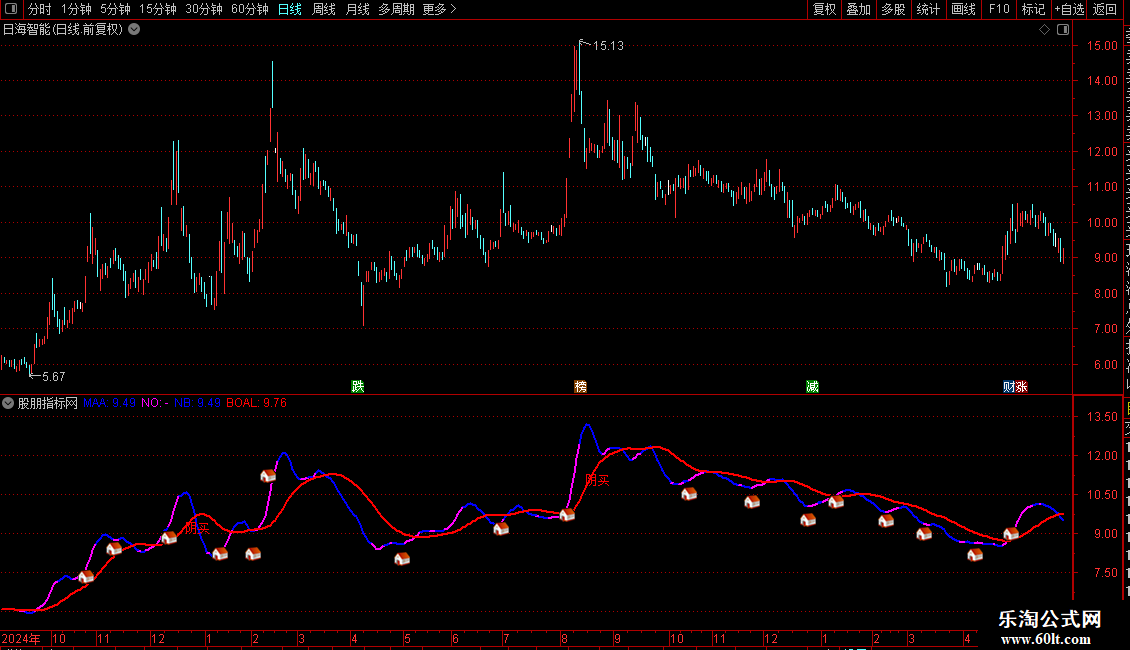
Task: Click the 叠加 overlay button
Action: pos(858,9)
